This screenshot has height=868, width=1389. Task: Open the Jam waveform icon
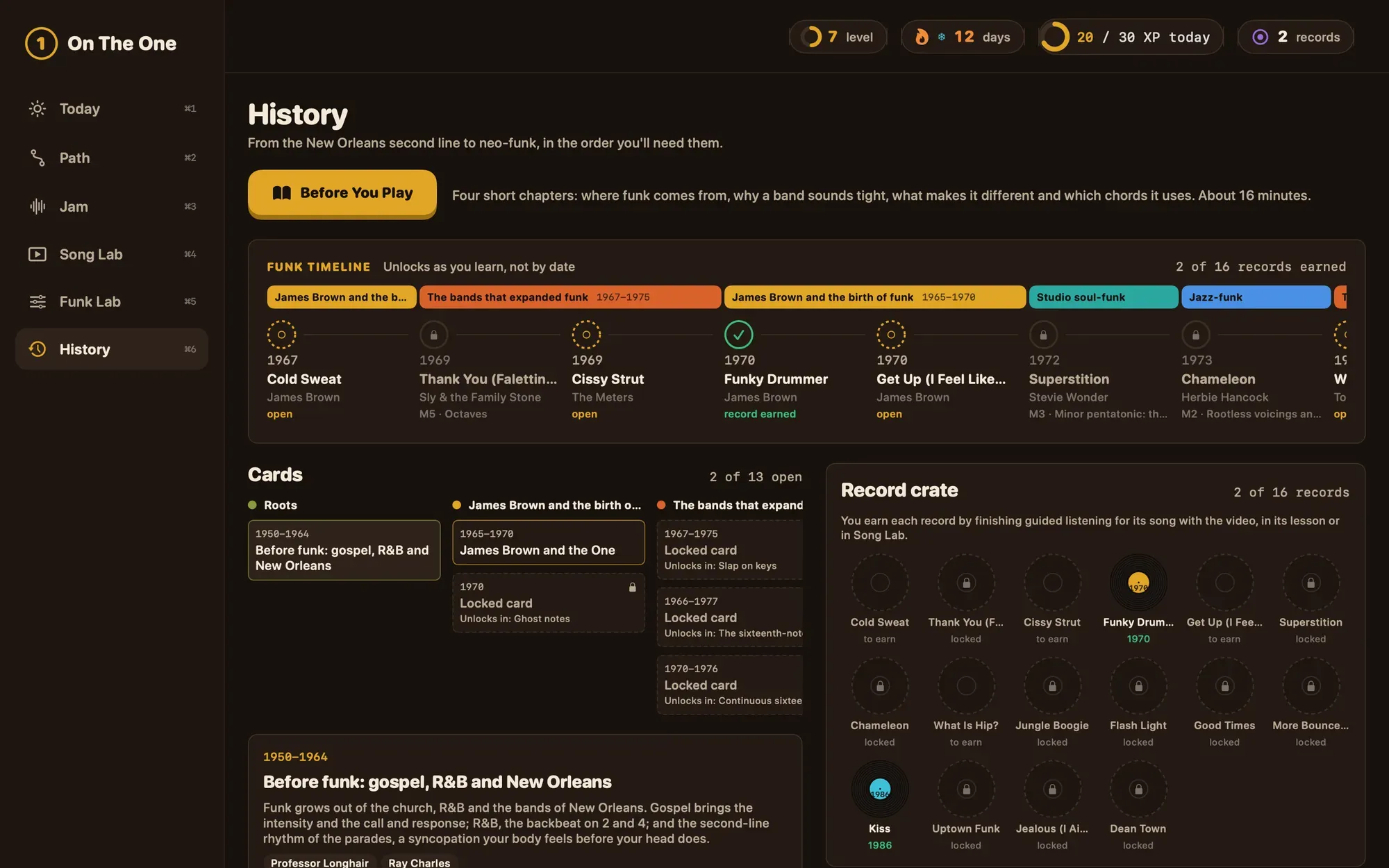[x=38, y=206]
